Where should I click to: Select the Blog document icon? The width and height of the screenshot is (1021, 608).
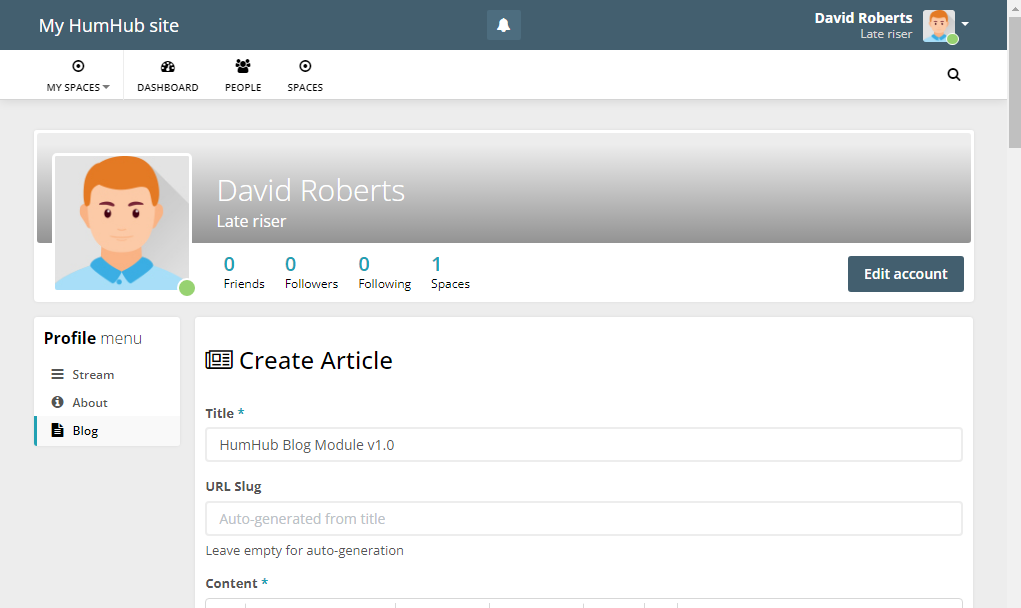tap(57, 430)
